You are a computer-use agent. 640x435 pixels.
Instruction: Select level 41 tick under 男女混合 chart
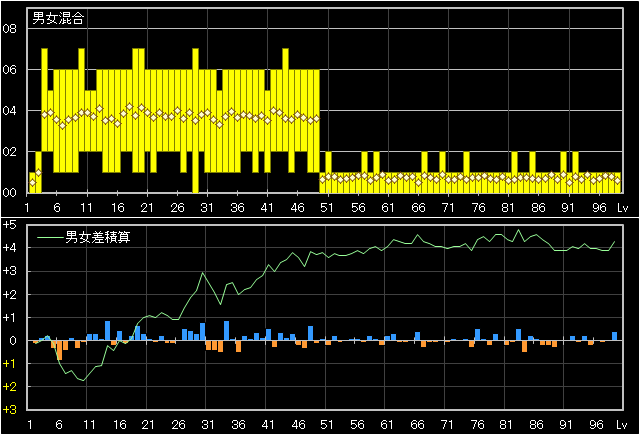pyautogui.click(x=267, y=208)
